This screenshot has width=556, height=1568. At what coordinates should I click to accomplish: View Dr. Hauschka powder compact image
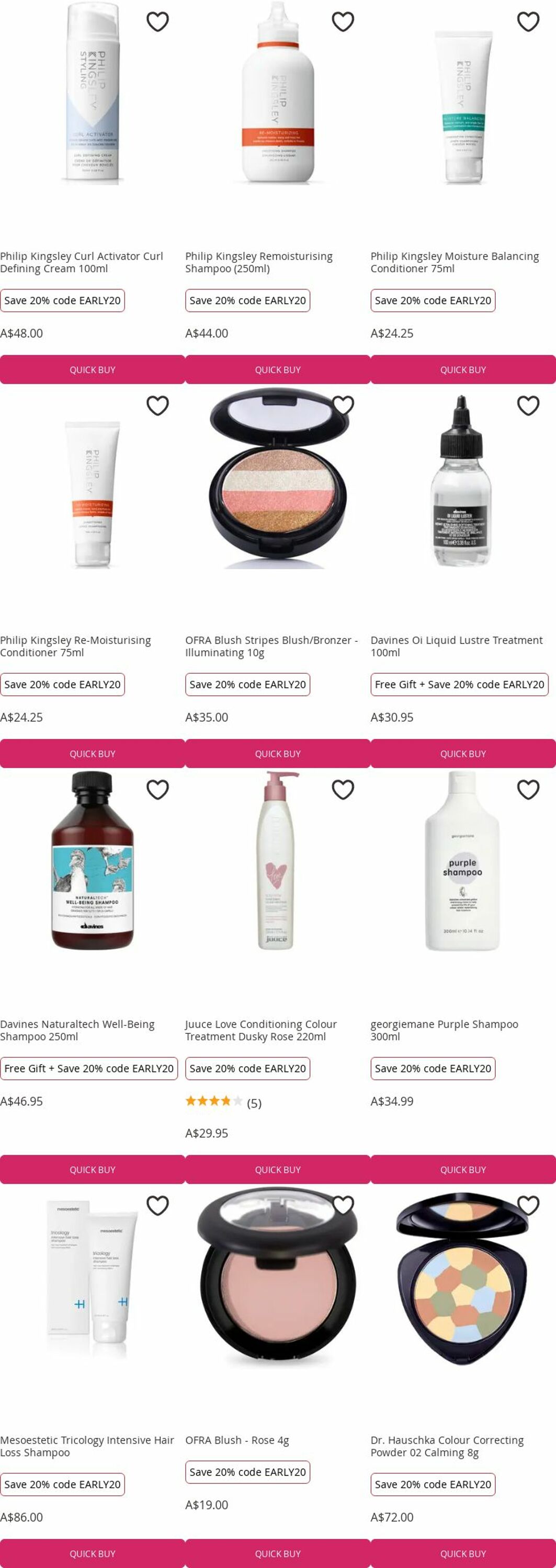[463, 1276]
